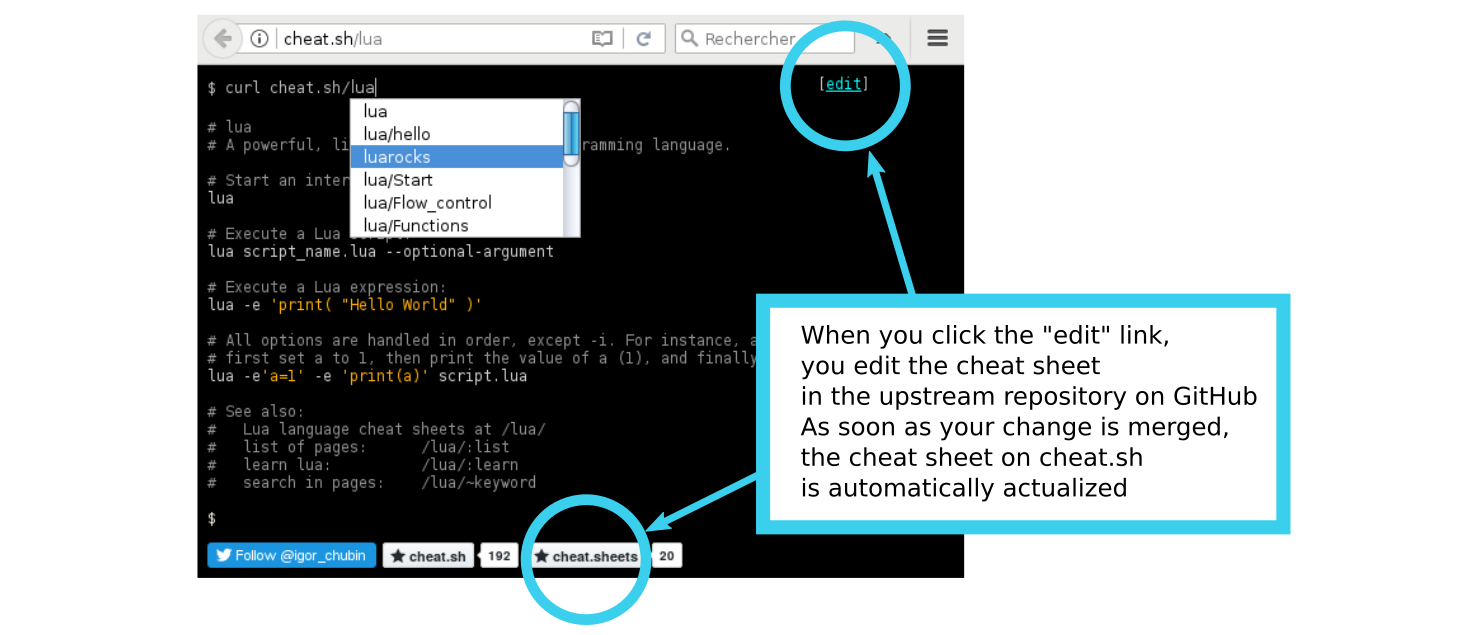This screenshot has height=635, width=1462.
Task: Click "# Execute a Lua expression:" comment
Action: tap(327, 287)
